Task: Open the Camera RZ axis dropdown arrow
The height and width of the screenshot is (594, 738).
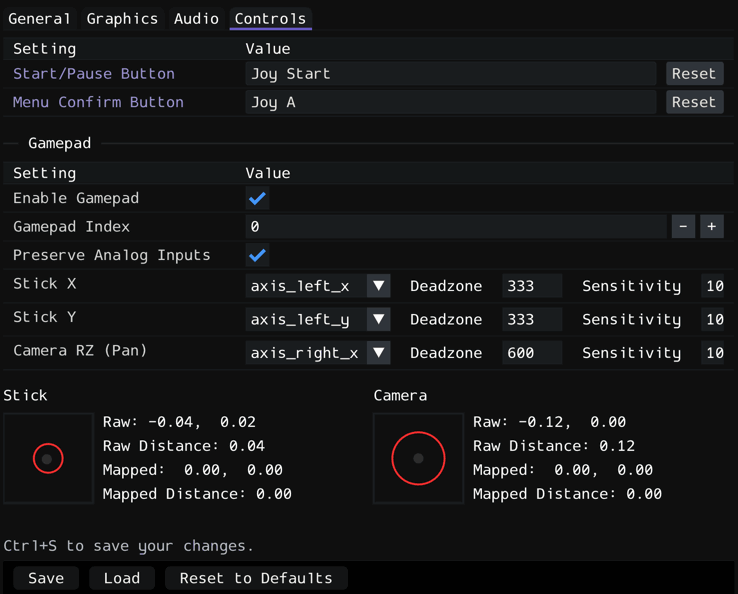Action: 379,353
